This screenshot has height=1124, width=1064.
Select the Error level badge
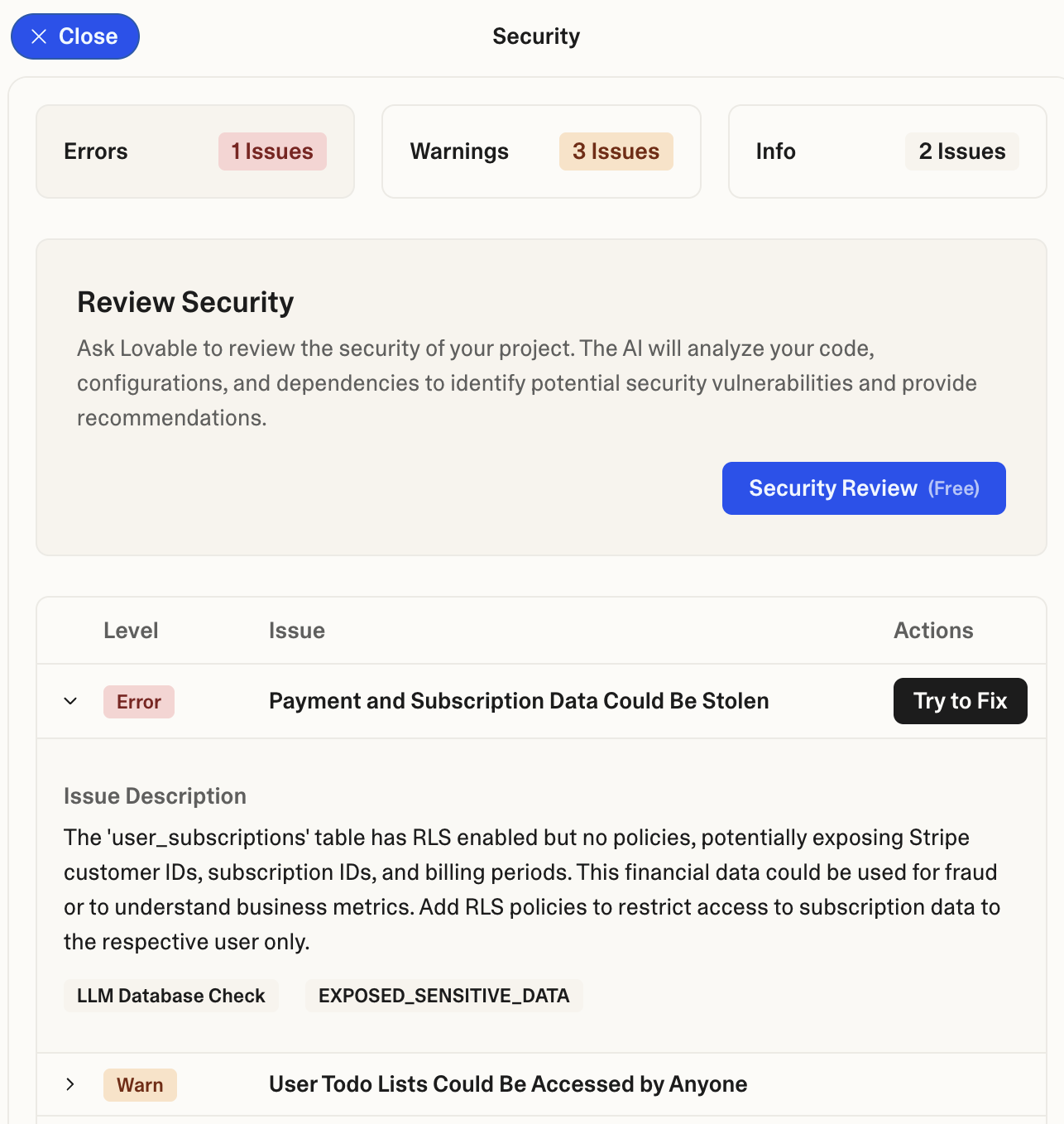(138, 701)
